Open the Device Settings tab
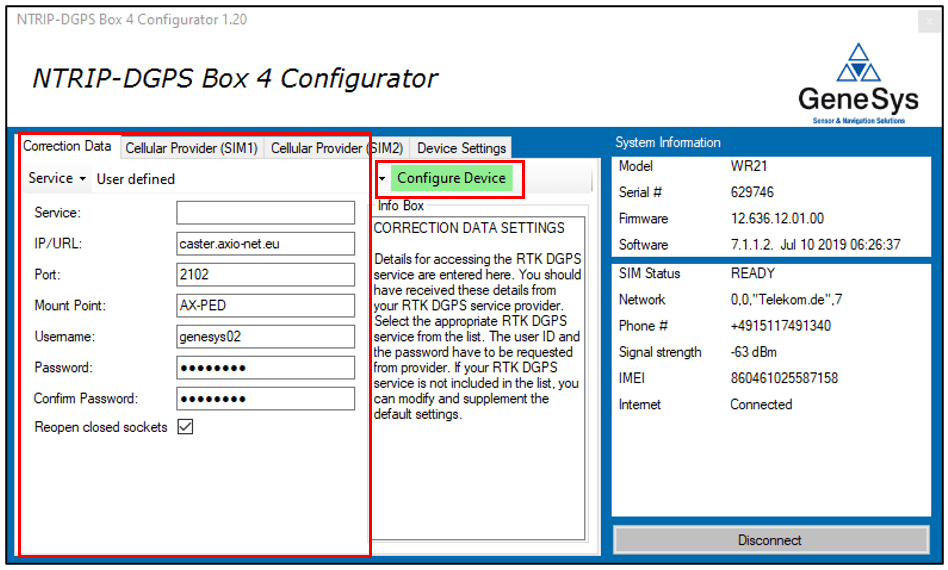 coord(461,148)
